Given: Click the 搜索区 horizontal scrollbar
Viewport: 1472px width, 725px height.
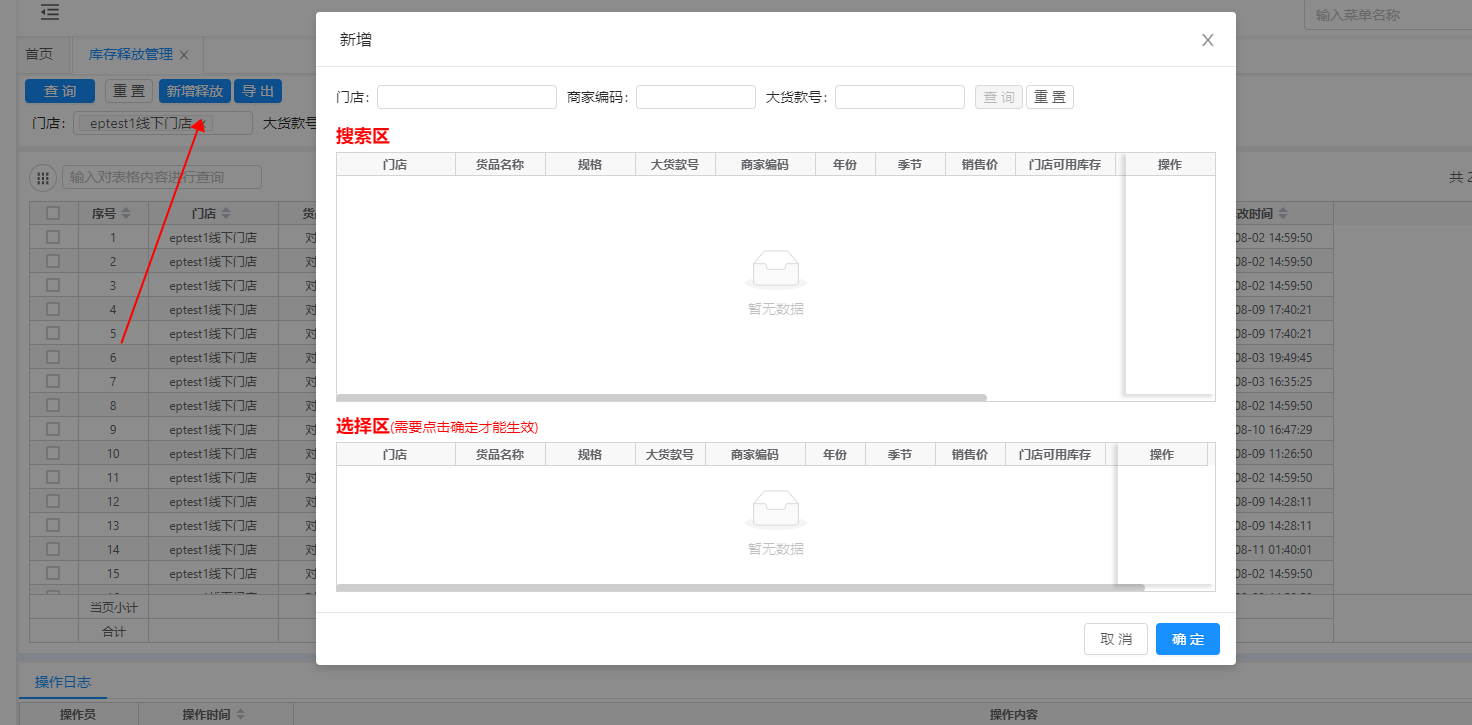Looking at the screenshot, I should (x=661, y=397).
